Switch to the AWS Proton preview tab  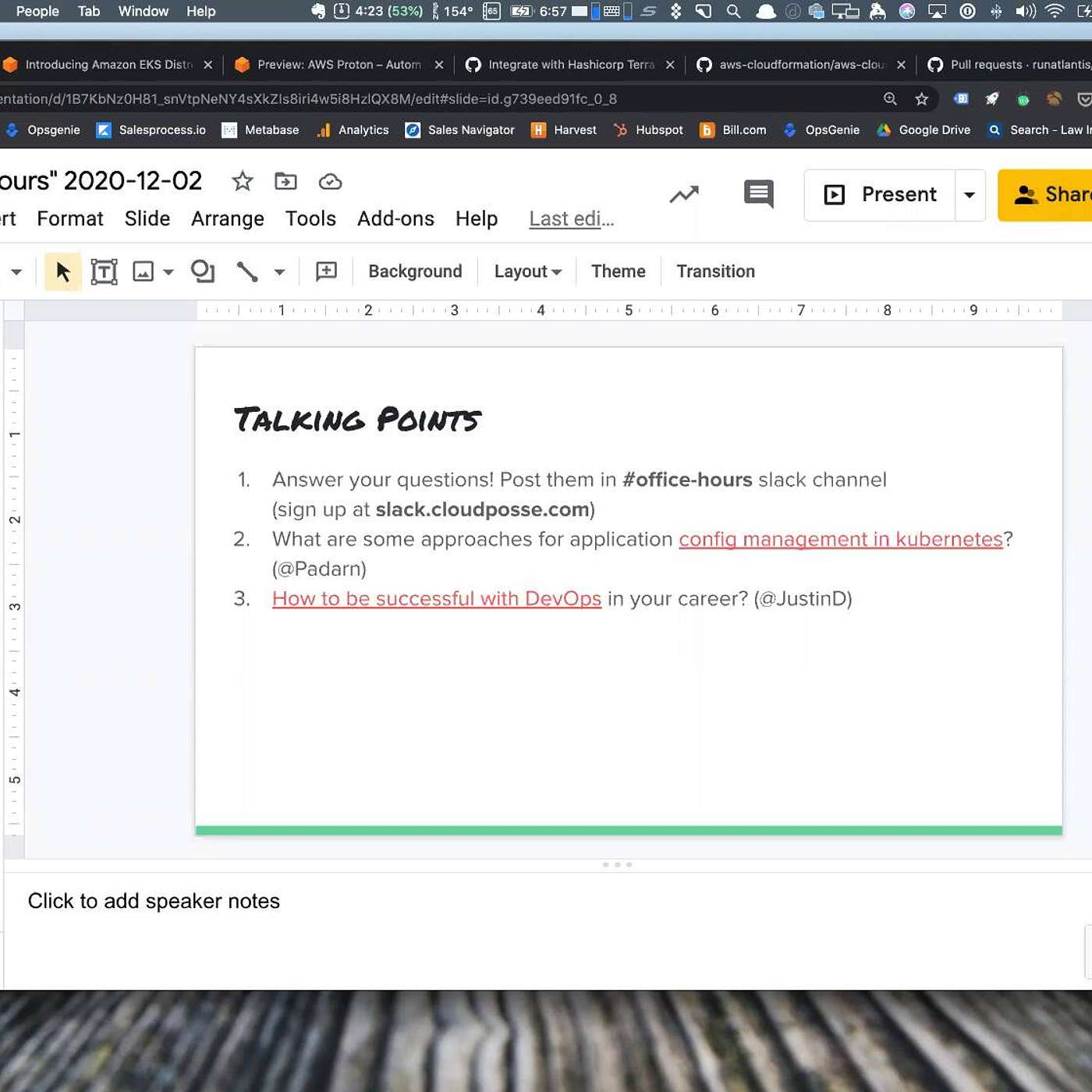(x=339, y=65)
